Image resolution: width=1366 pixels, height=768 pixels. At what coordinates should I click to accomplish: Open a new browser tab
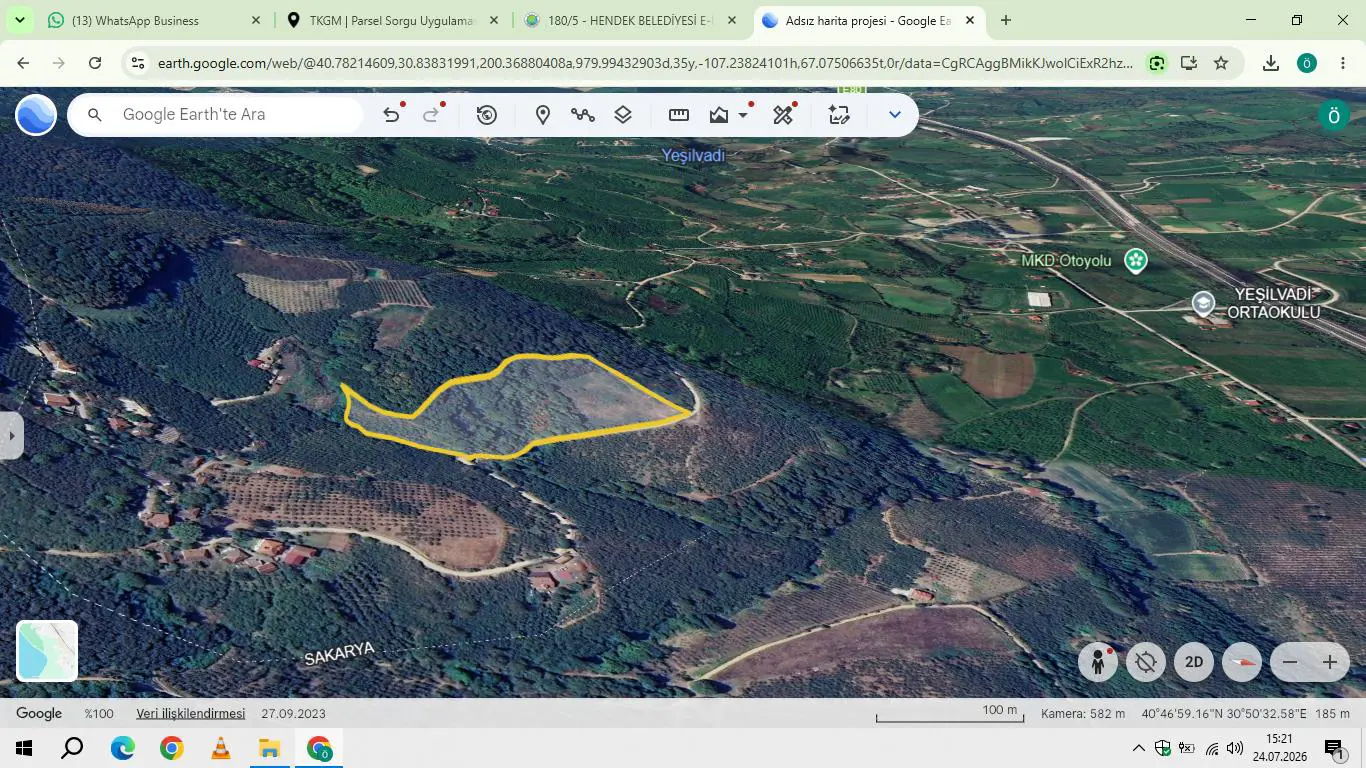click(1005, 20)
